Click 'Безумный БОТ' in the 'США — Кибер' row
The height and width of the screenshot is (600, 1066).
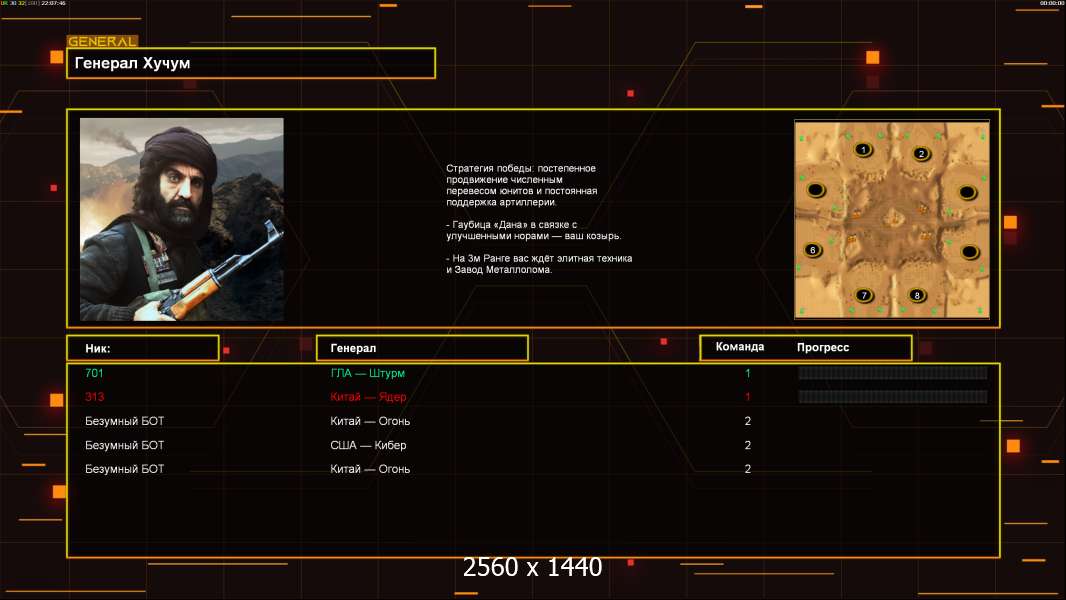124,445
